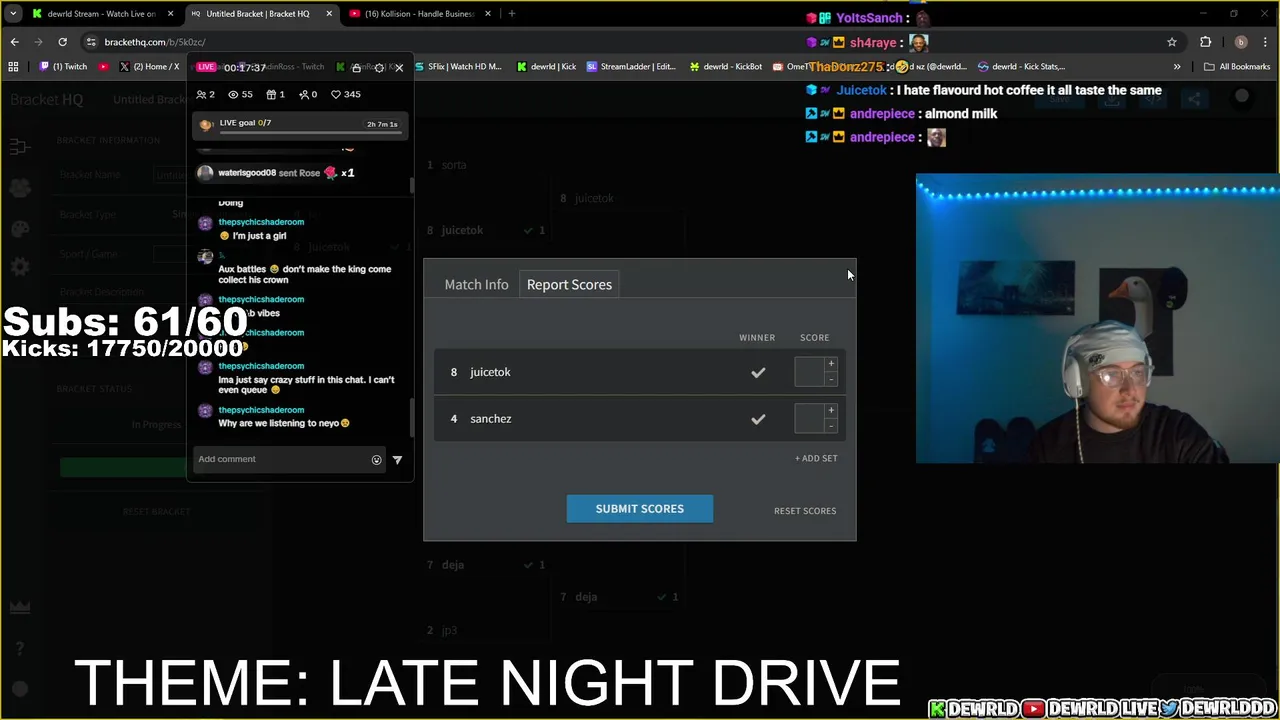Open the dewrld | Kick bookmark
The width and height of the screenshot is (1280, 720).
click(547, 67)
